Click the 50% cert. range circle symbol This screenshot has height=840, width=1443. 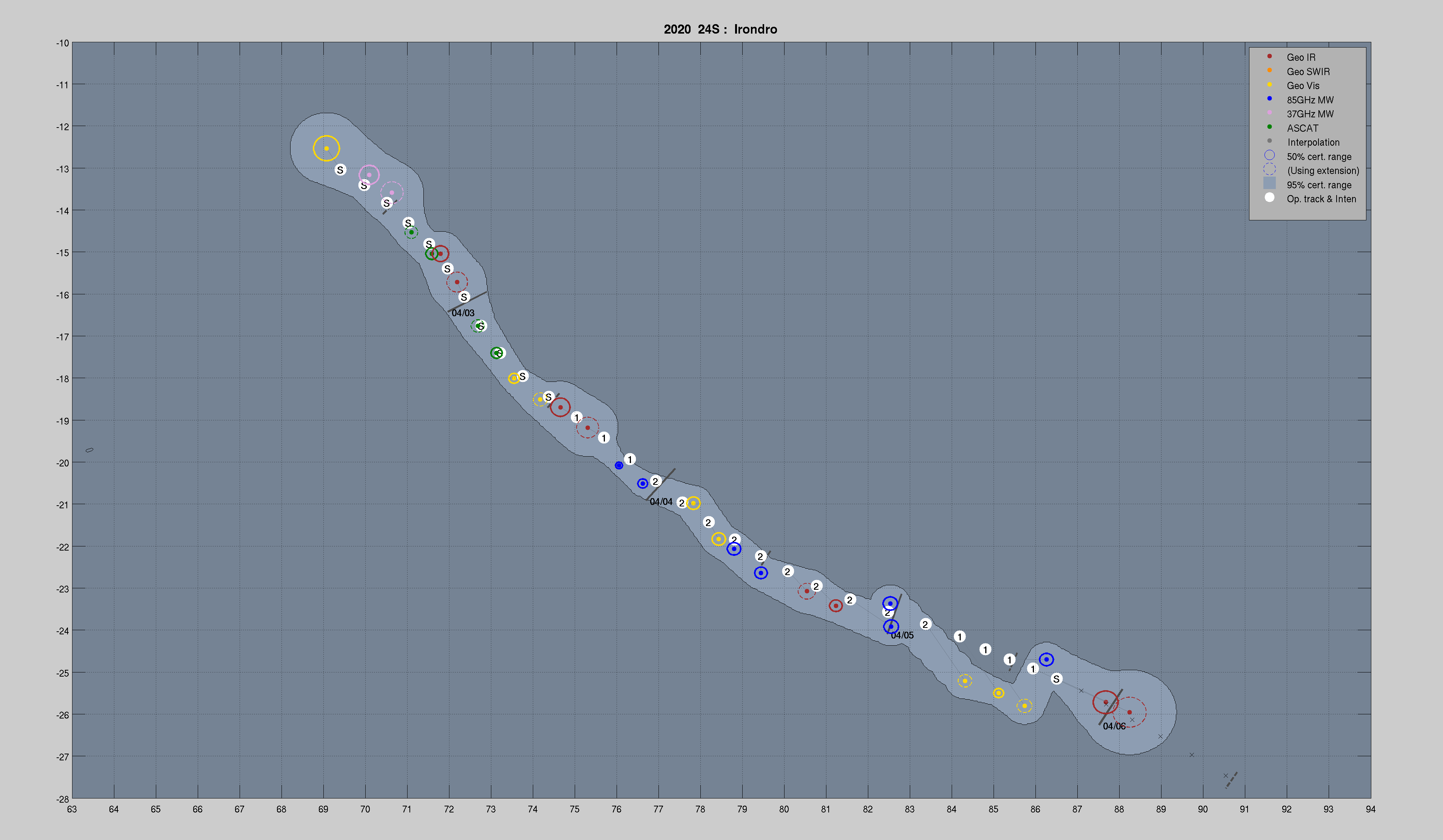click(1269, 155)
